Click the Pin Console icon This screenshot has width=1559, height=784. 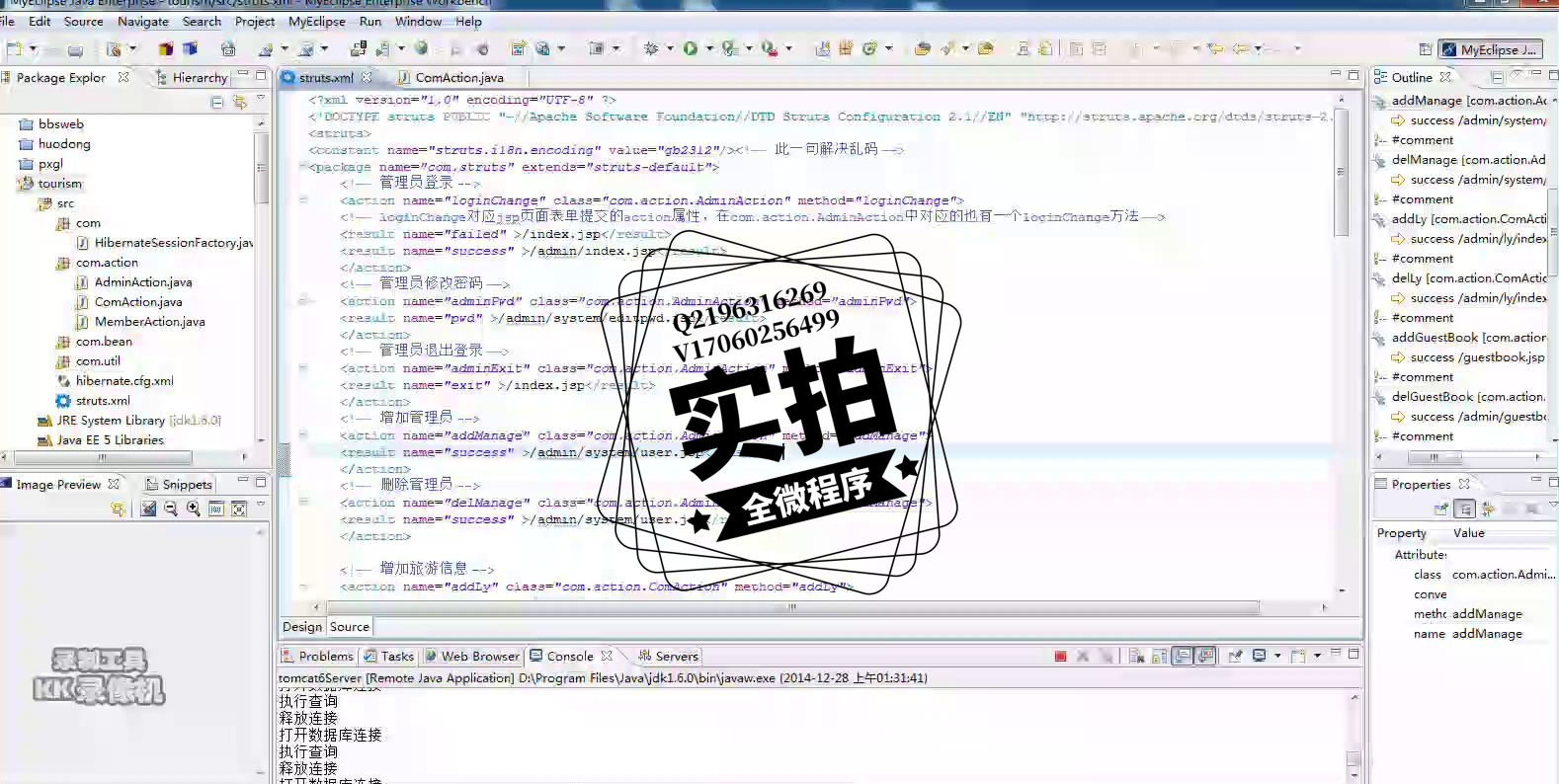click(1235, 656)
